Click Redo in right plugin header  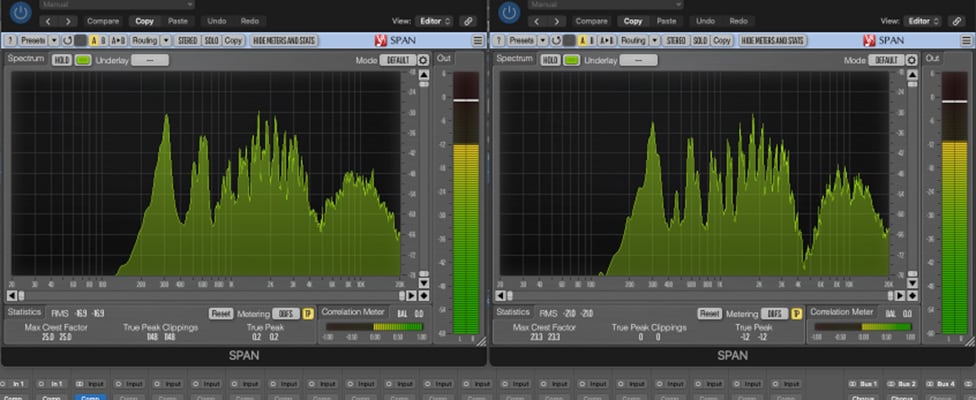click(738, 21)
